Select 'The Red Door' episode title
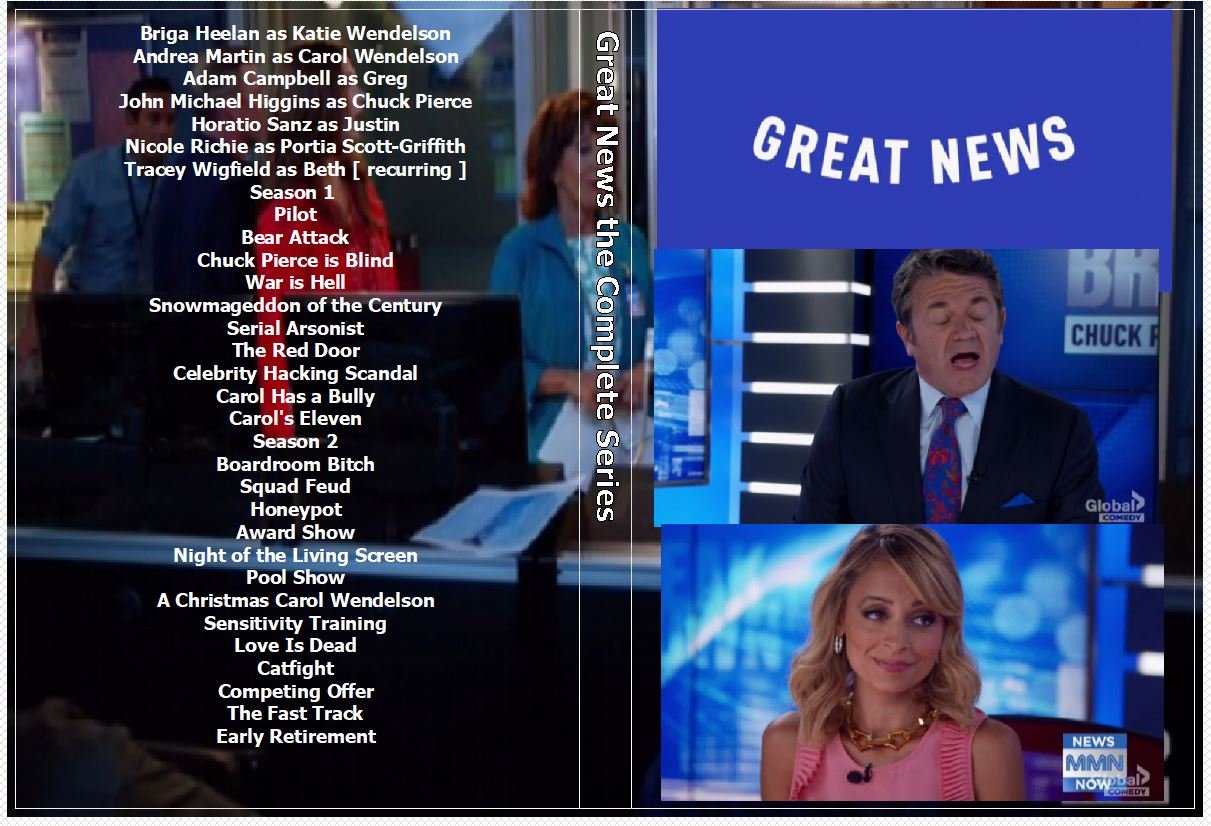The width and height of the screenshot is (1211, 826). click(x=295, y=351)
